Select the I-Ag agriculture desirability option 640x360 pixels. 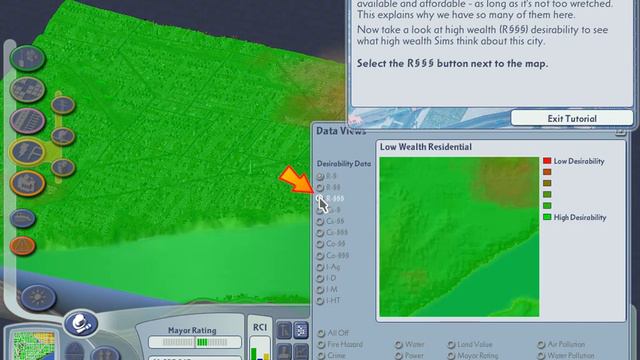click(329, 267)
